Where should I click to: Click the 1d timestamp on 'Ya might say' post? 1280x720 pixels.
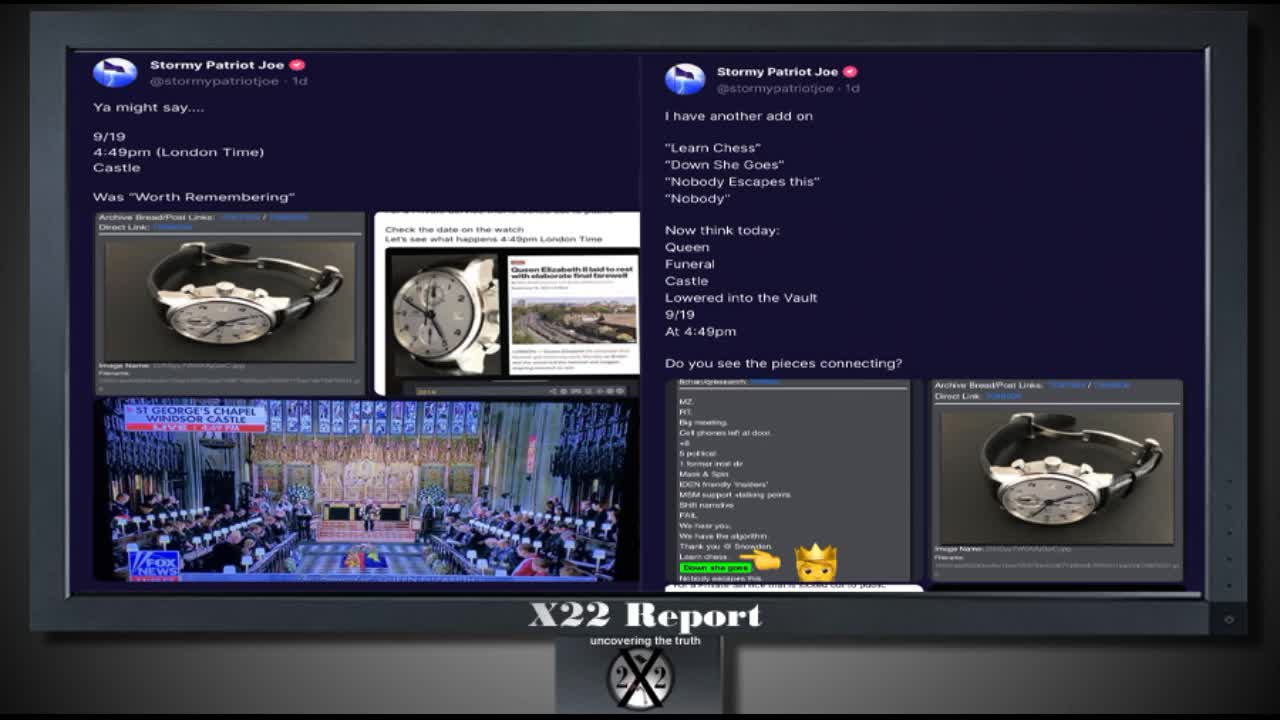tap(300, 82)
